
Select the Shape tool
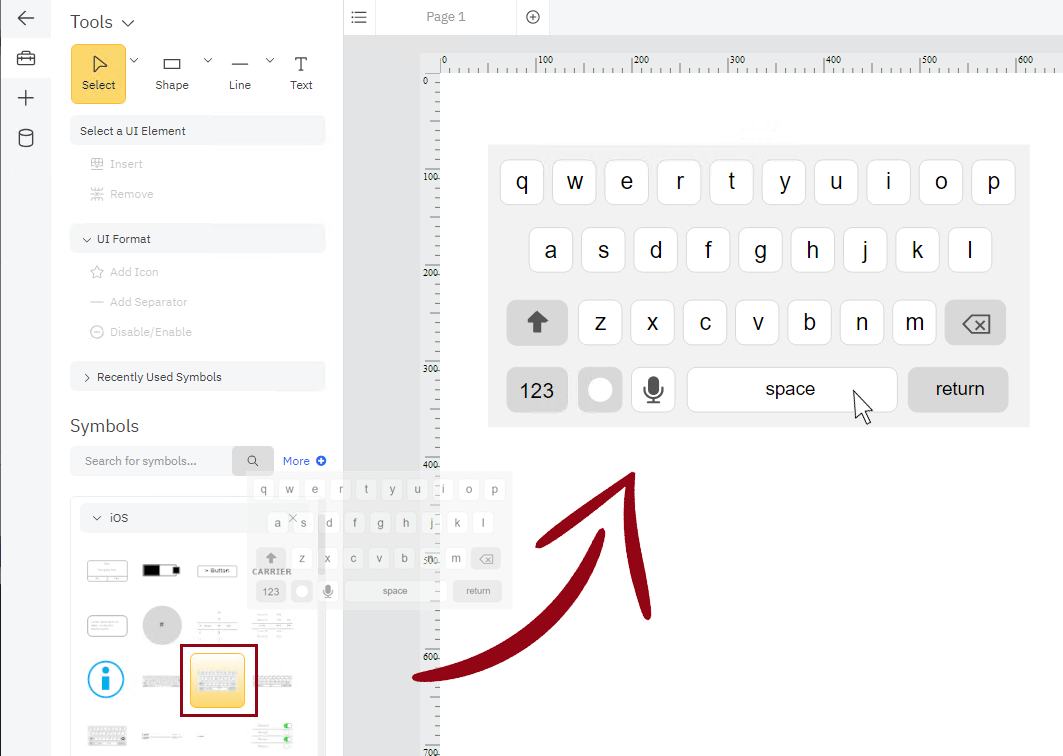click(x=171, y=72)
